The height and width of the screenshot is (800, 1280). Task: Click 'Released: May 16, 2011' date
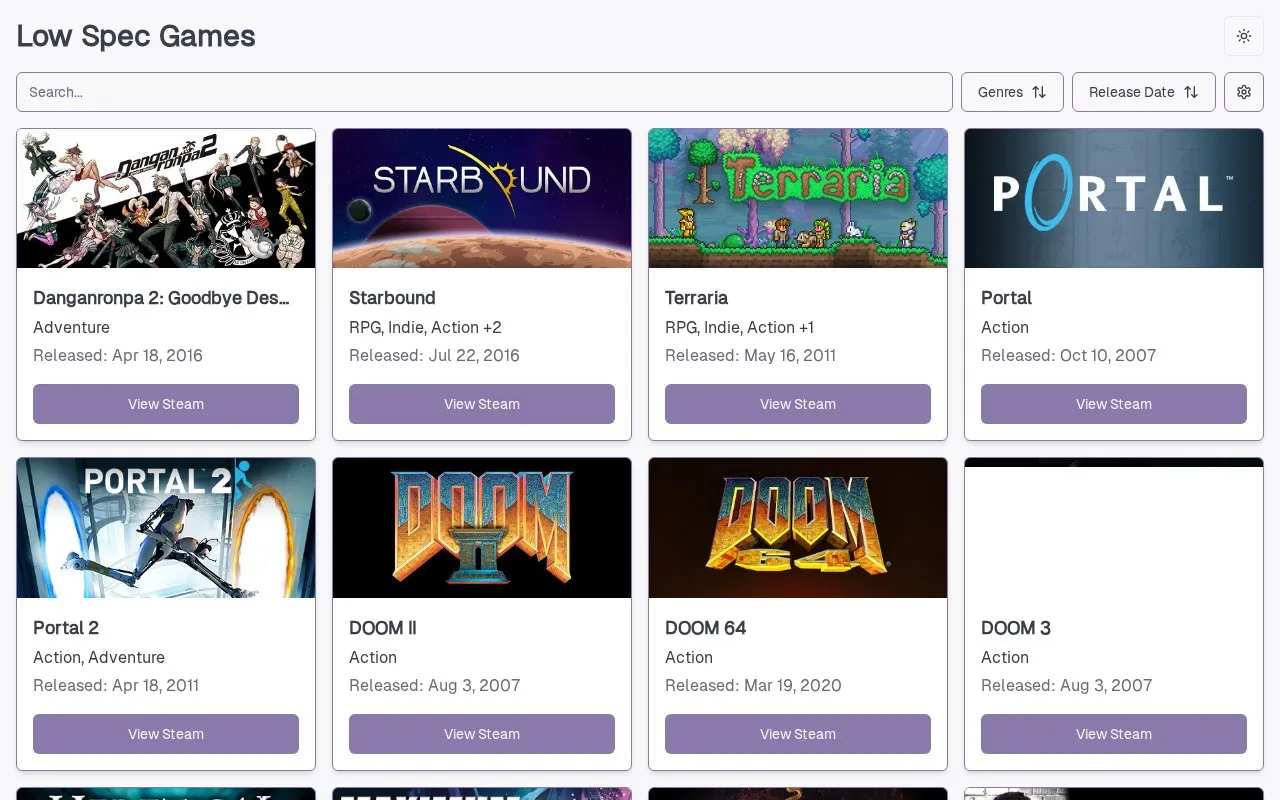pos(750,355)
